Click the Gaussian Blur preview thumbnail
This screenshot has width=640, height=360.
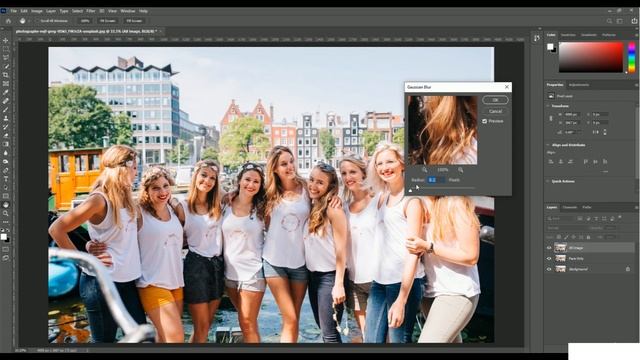(x=442, y=130)
